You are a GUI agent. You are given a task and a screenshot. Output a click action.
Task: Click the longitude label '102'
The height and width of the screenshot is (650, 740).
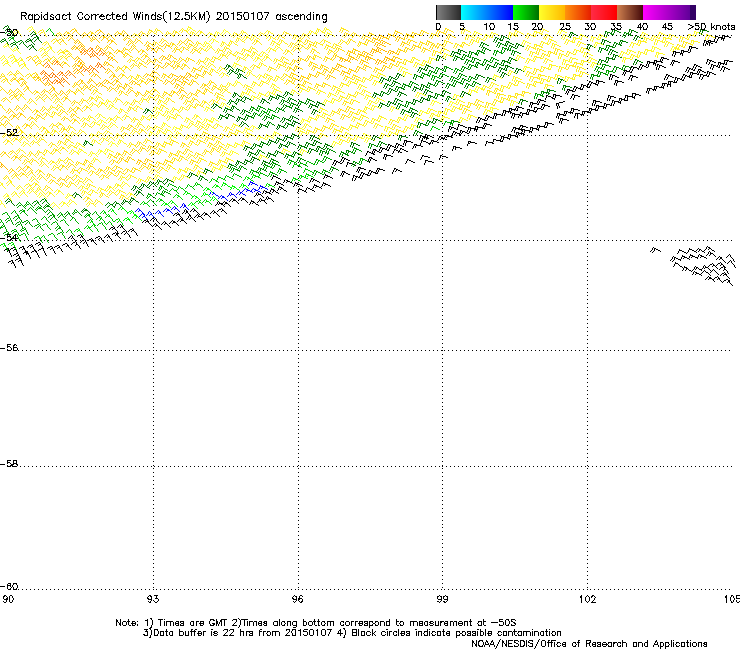587,599
